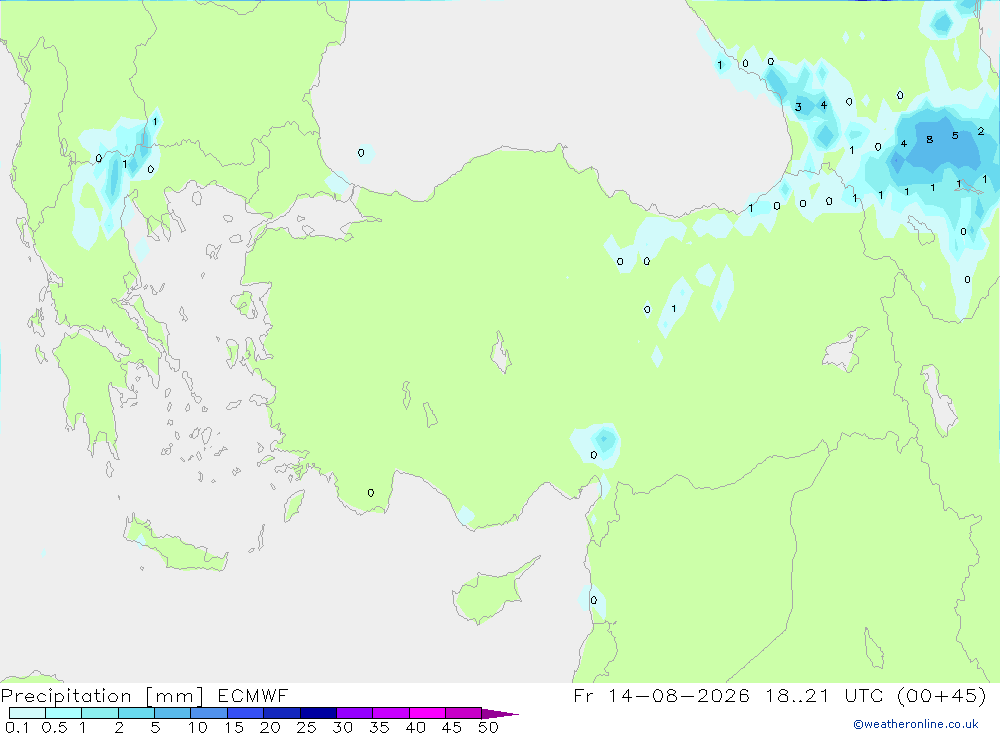
Task: Select the 35–40 mm legend swatch
Action: tap(391, 713)
